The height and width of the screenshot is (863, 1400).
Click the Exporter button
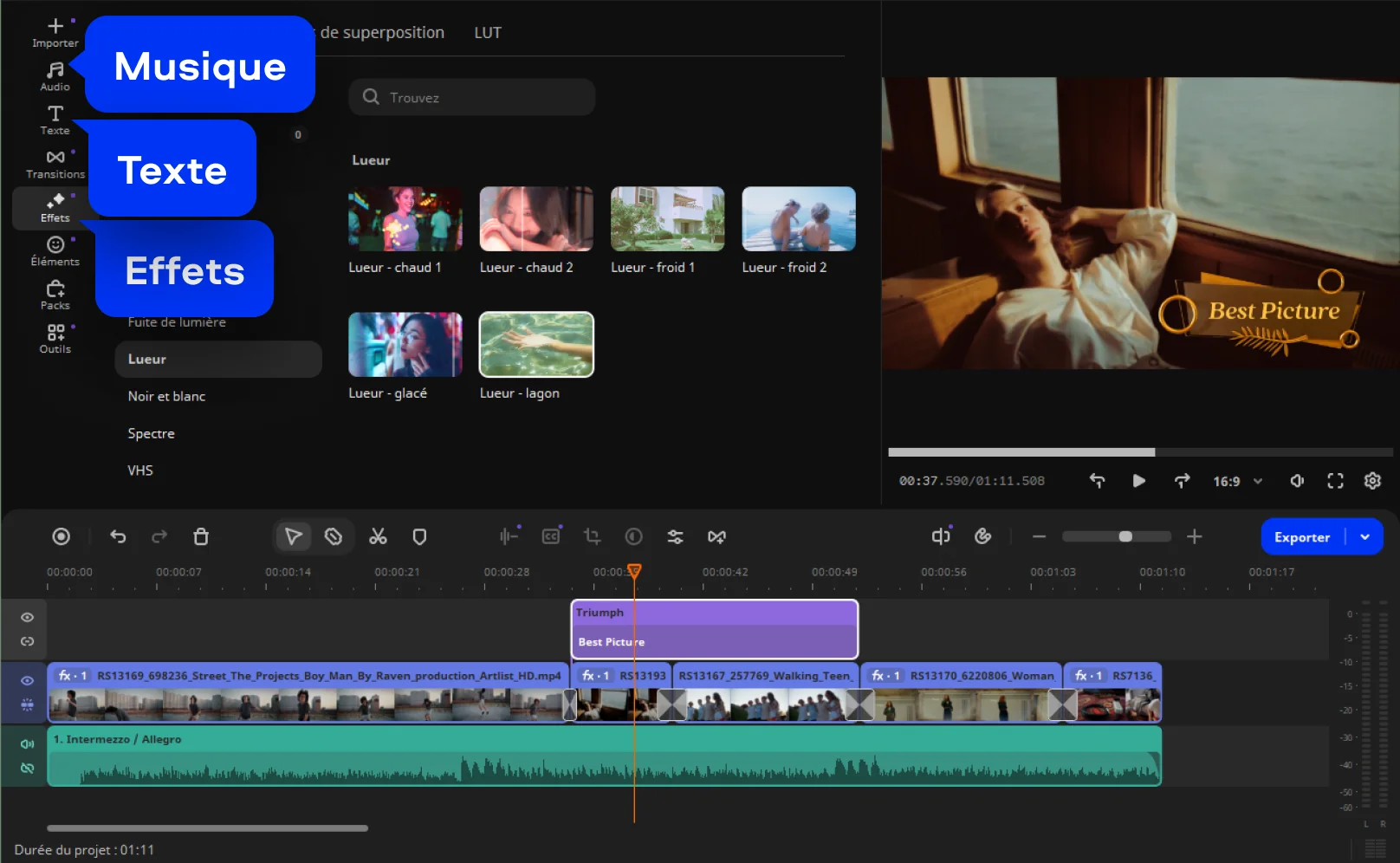1301,537
